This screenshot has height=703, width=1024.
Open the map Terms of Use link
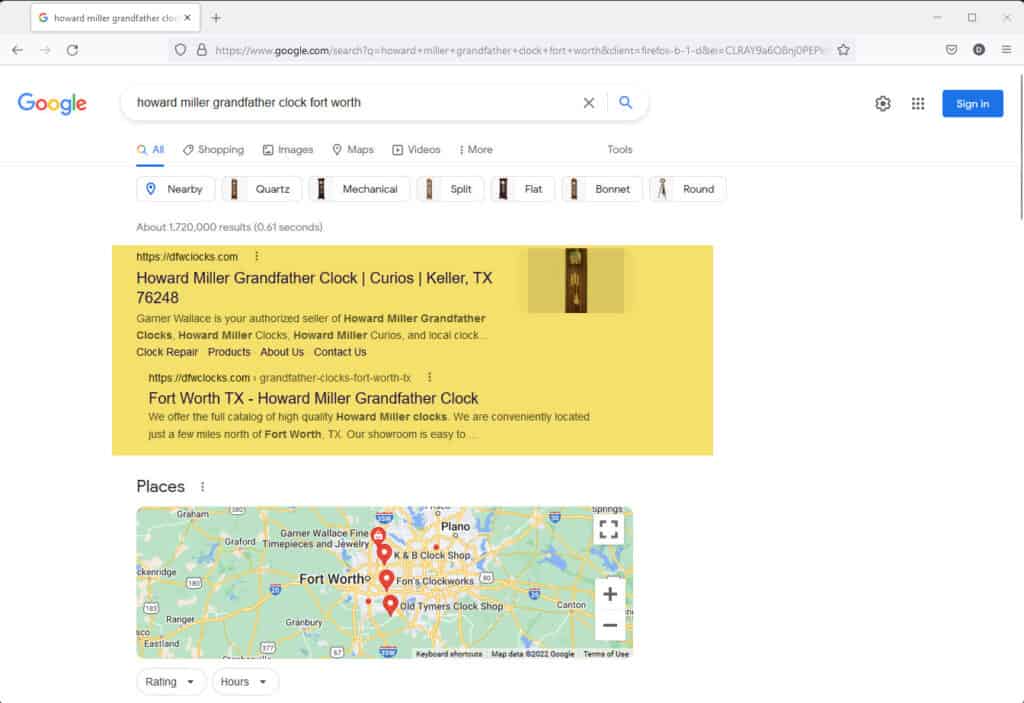tap(606, 653)
